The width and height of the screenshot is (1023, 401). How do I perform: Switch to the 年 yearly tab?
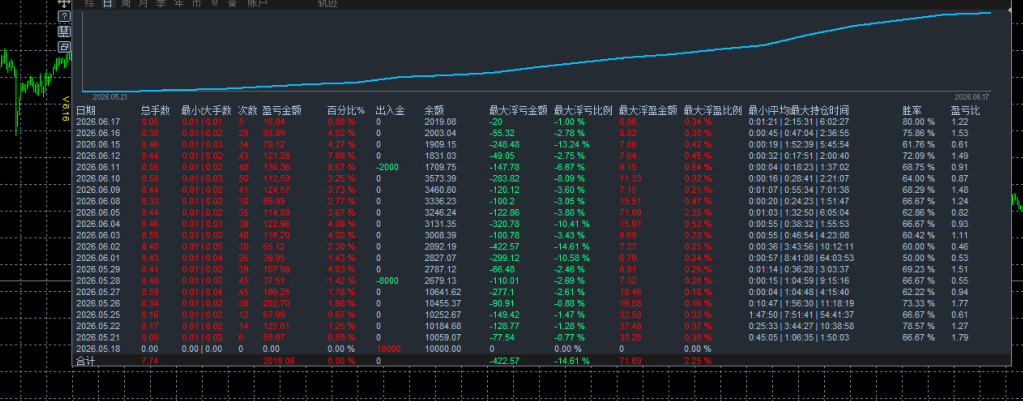point(179,4)
